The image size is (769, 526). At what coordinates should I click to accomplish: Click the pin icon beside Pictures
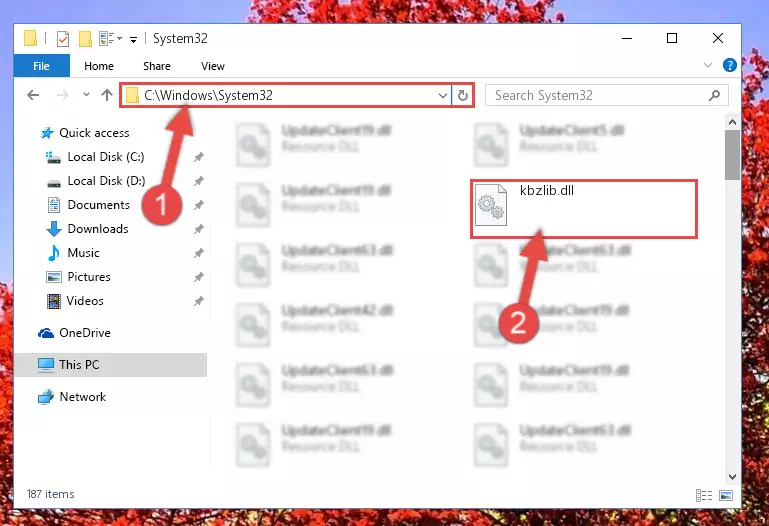(x=198, y=277)
